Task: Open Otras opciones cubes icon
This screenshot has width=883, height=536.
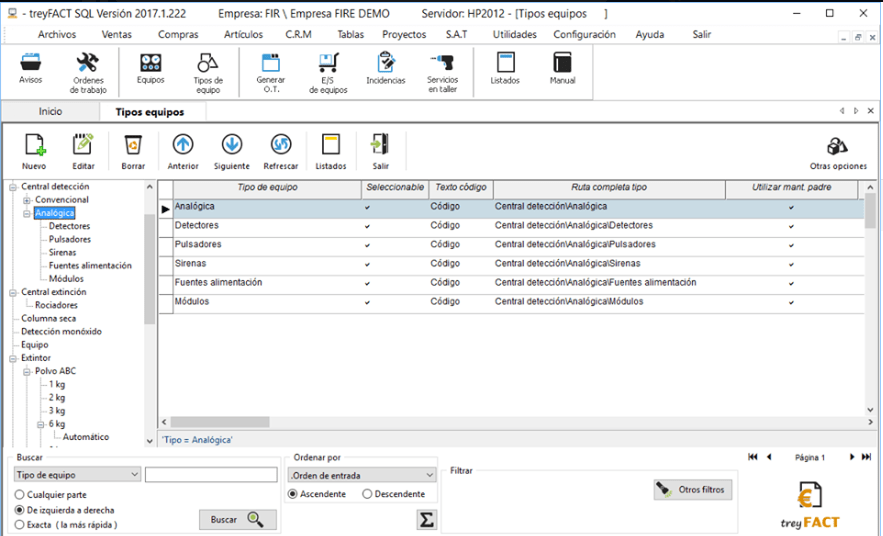Action: (837, 146)
